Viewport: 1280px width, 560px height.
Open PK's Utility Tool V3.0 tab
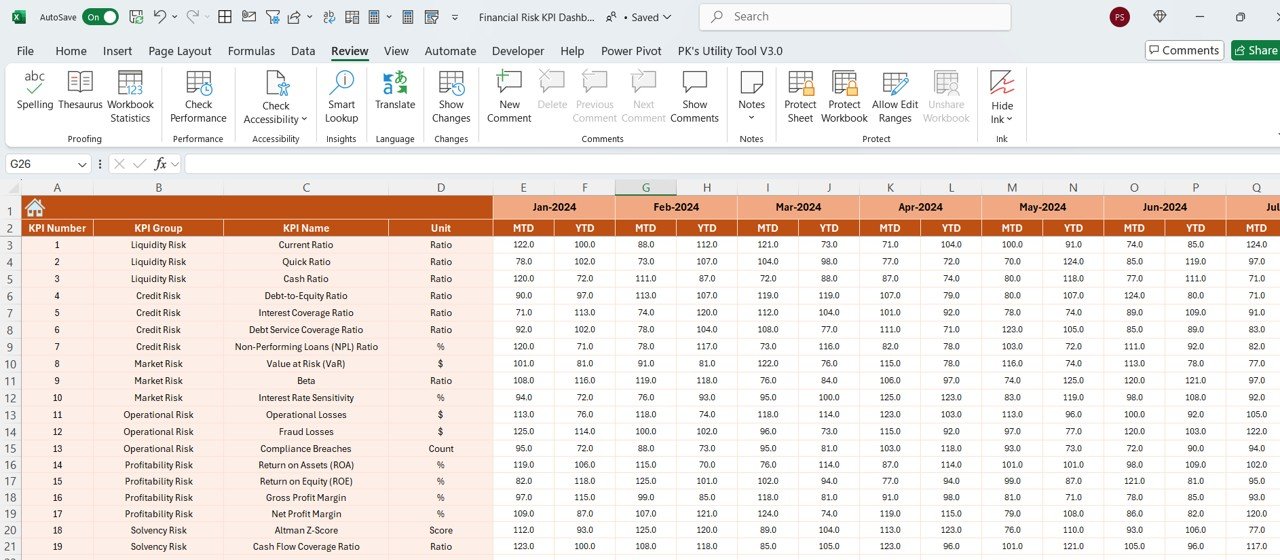730,51
